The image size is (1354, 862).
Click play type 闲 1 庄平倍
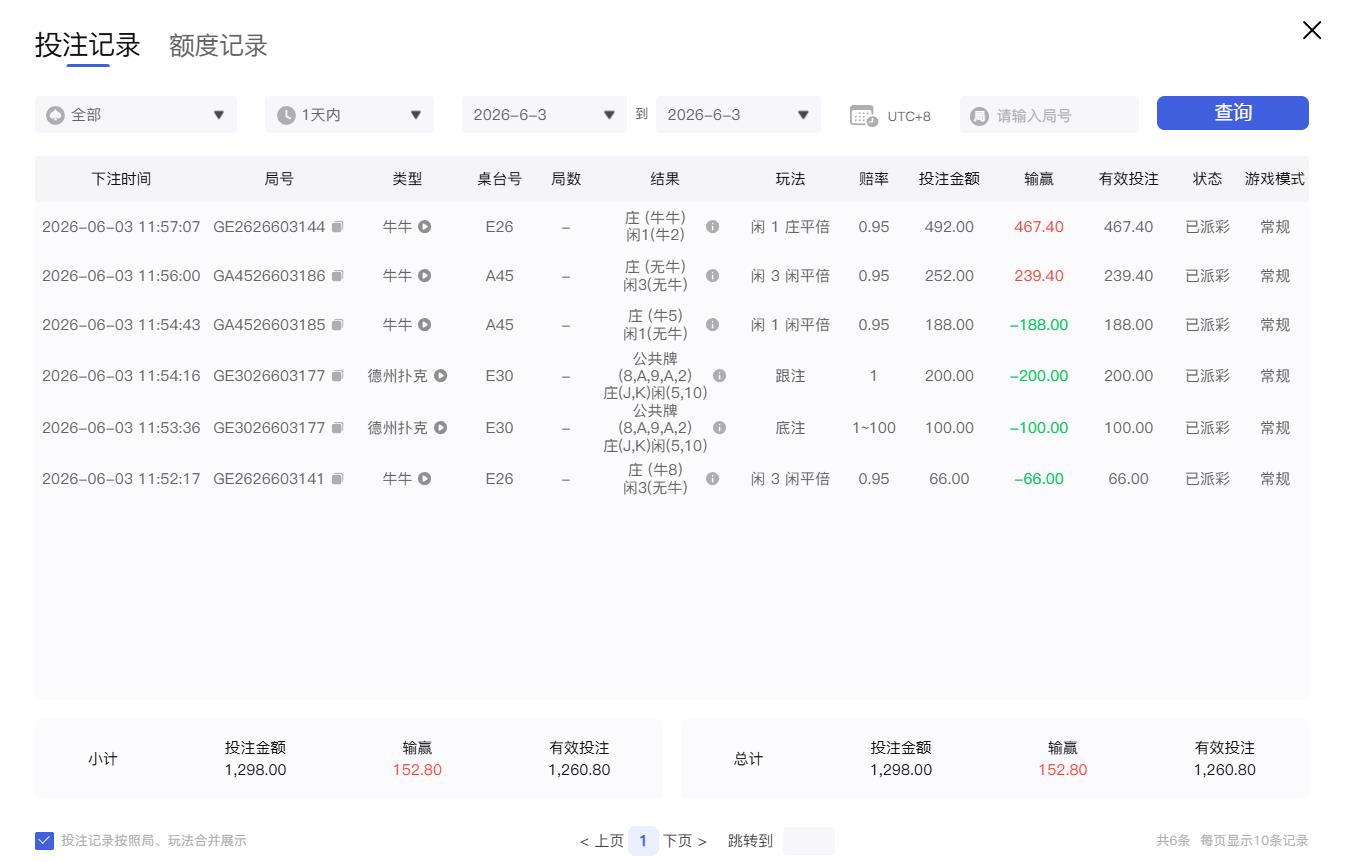[x=790, y=227]
